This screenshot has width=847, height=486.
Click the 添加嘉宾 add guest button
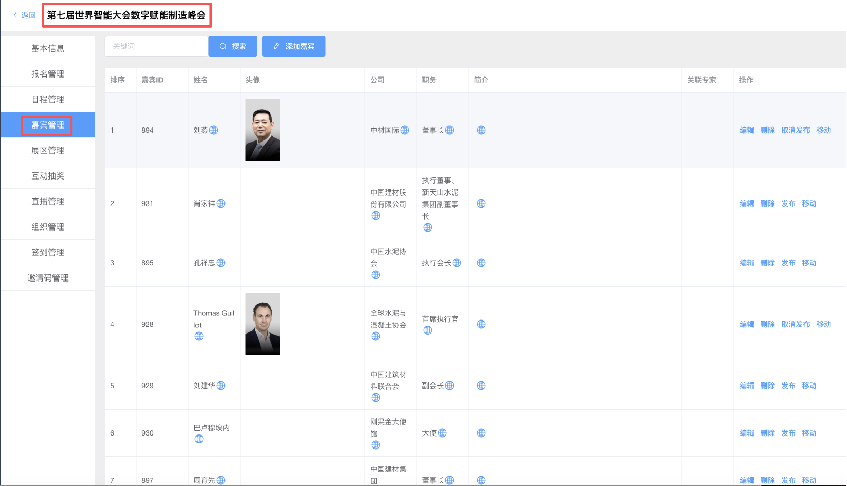tap(293, 46)
